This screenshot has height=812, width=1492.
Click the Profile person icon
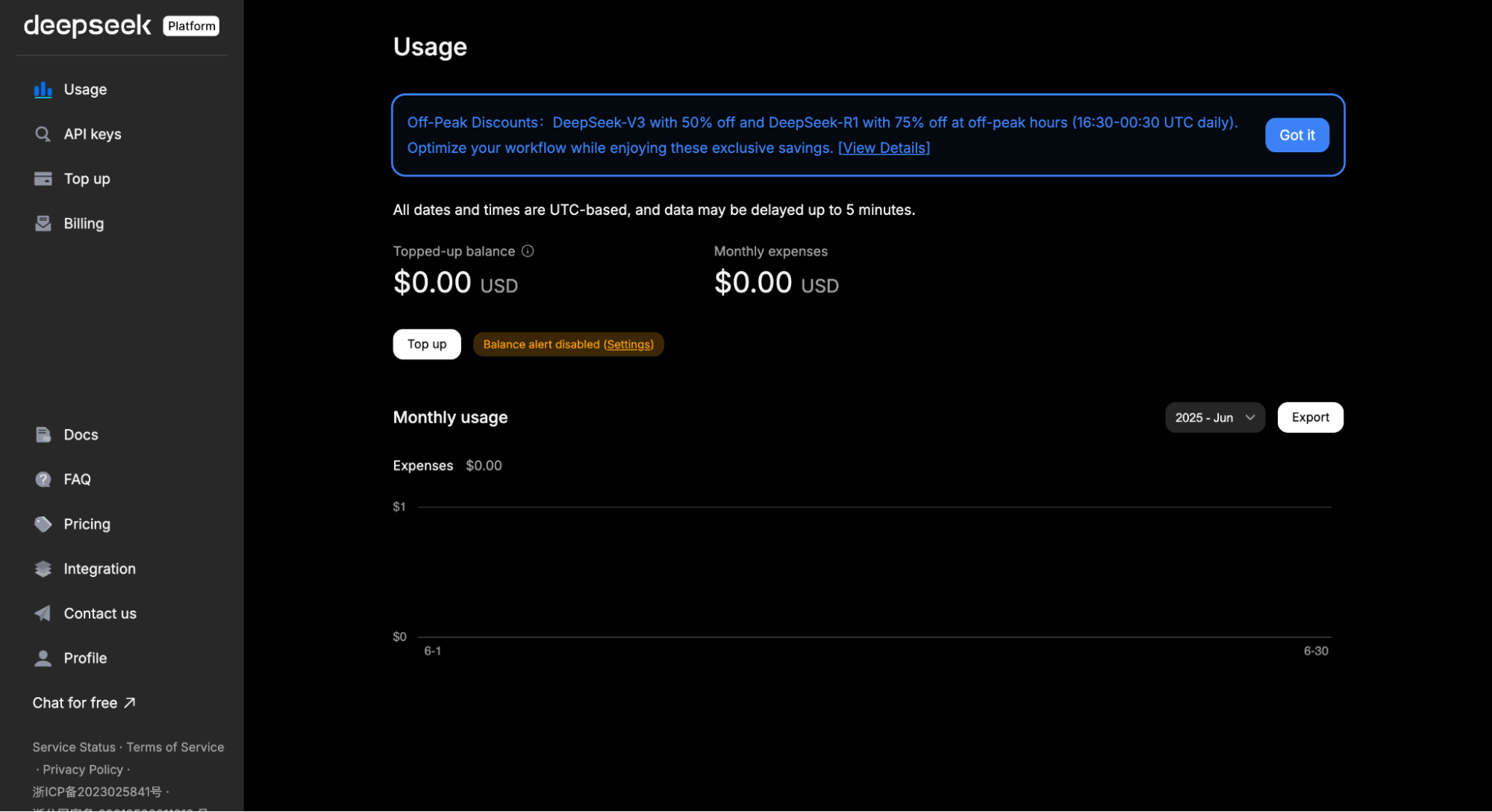coord(43,658)
